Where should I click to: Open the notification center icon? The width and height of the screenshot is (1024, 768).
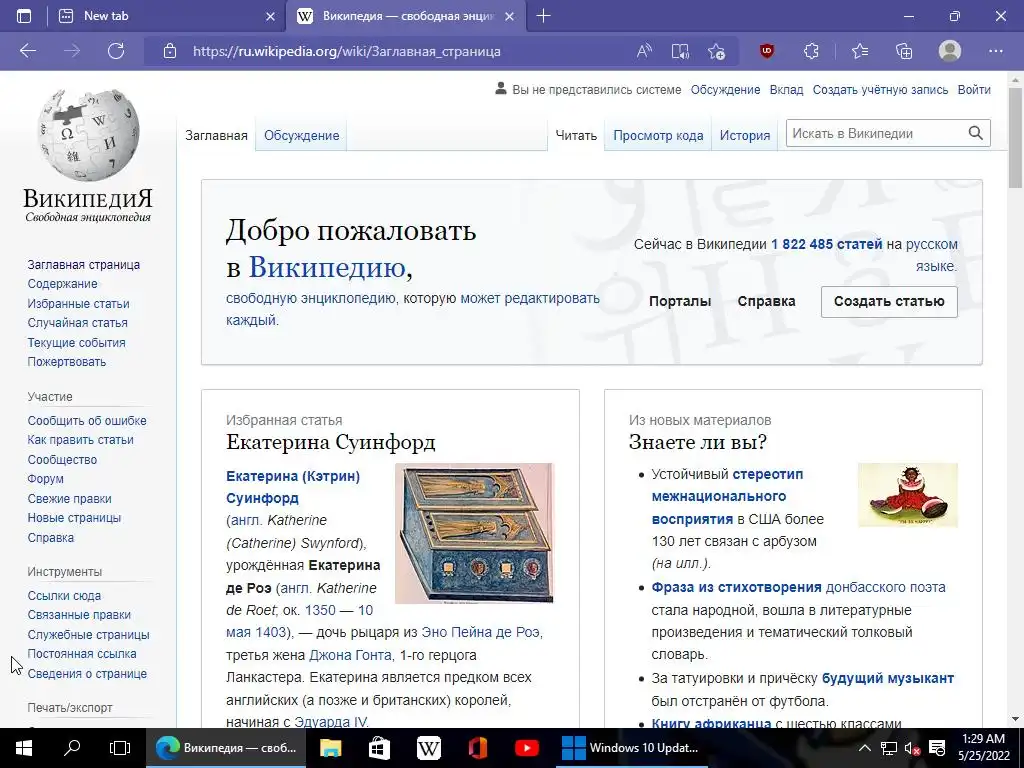click(x=937, y=748)
